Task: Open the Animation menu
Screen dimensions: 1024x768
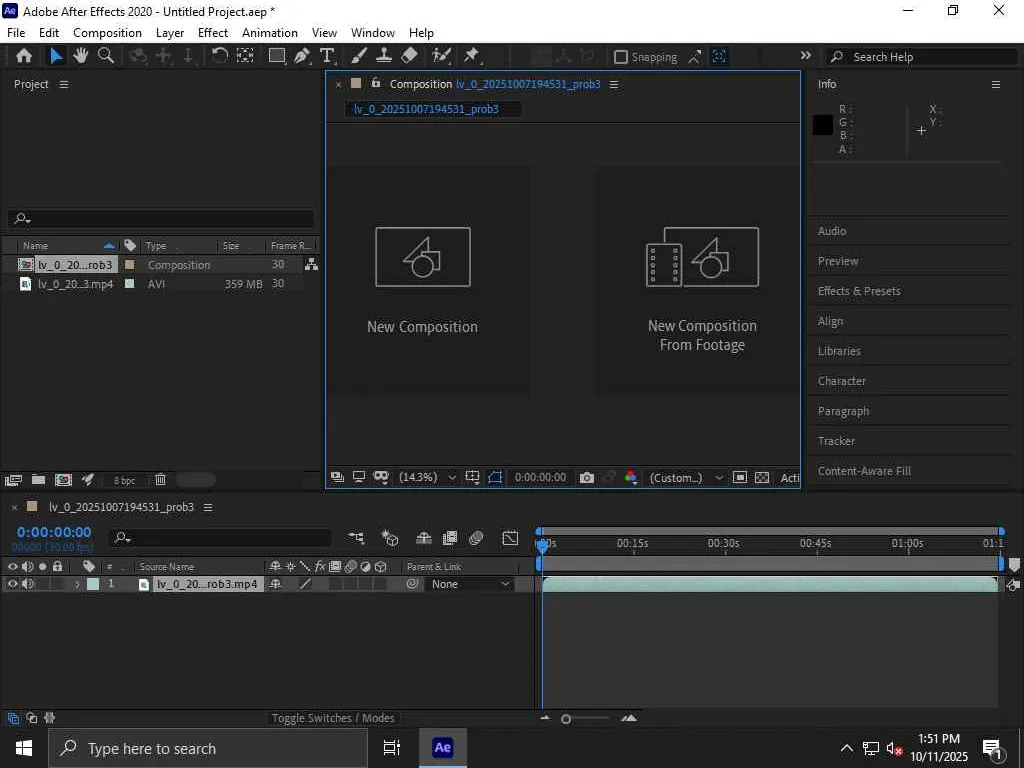Action: pos(270,33)
